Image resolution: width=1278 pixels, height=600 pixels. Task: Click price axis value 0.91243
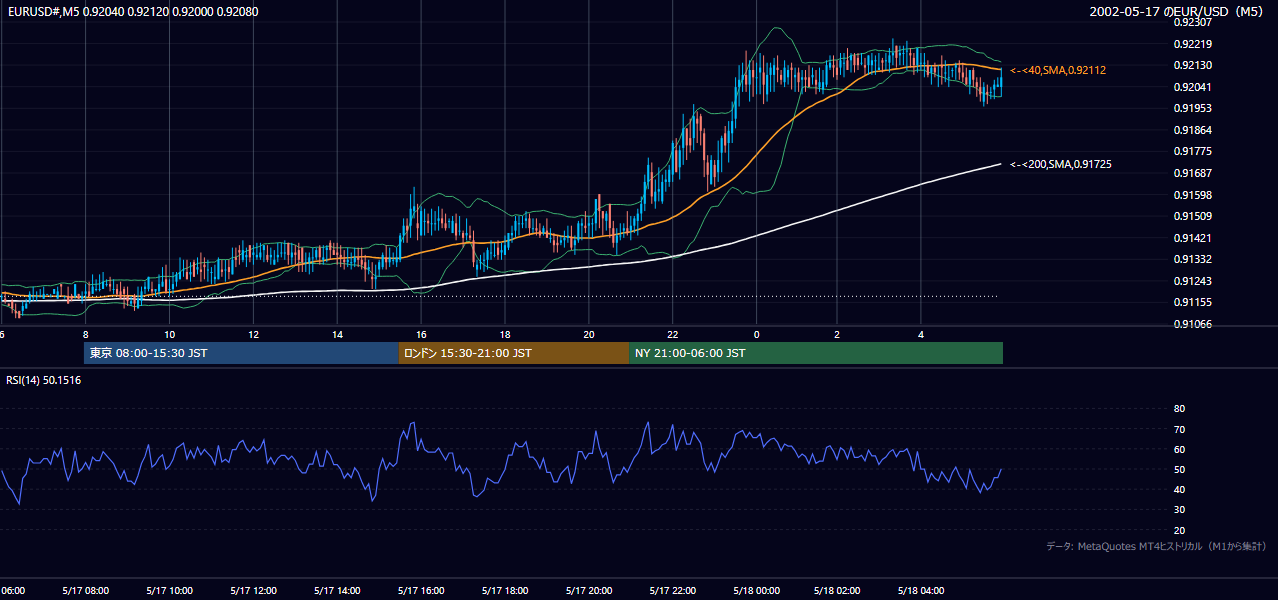click(1193, 281)
